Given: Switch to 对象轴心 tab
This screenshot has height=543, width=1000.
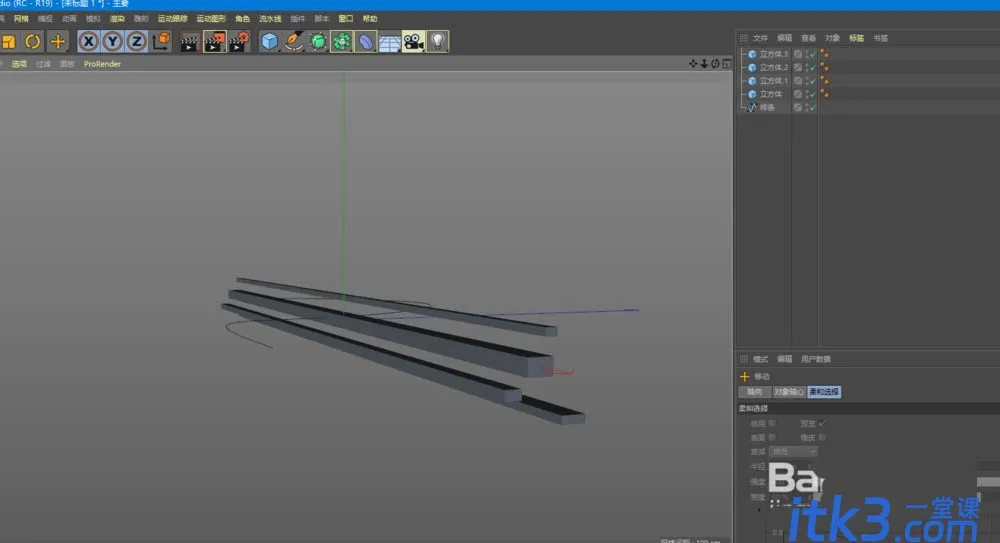Looking at the screenshot, I should click(x=789, y=392).
